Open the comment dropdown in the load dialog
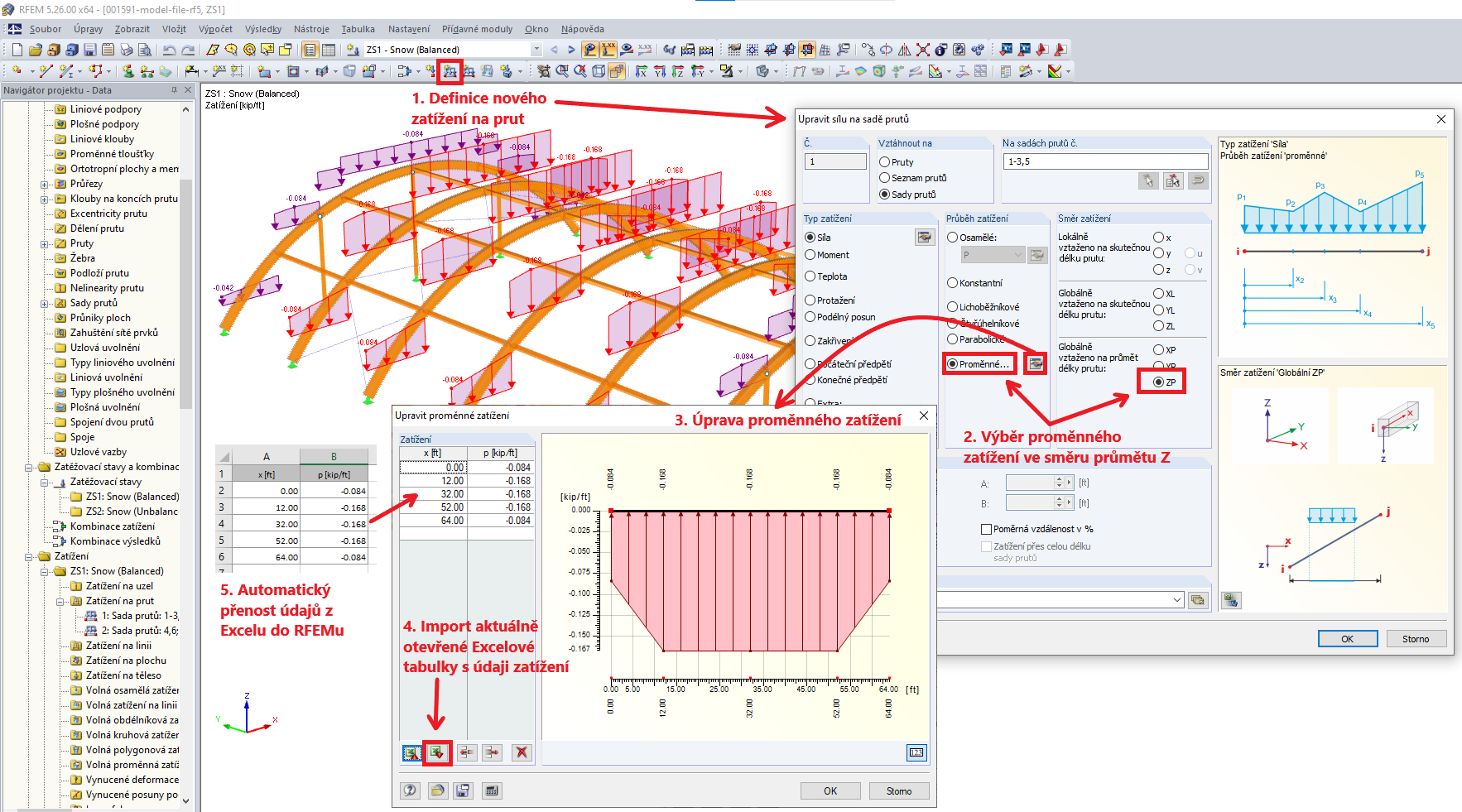1462x812 pixels. coord(1177,600)
